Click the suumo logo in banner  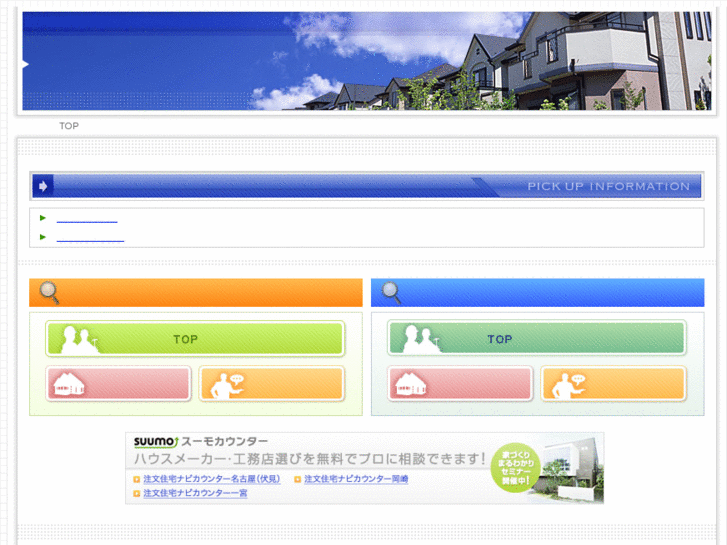(x=156, y=442)
